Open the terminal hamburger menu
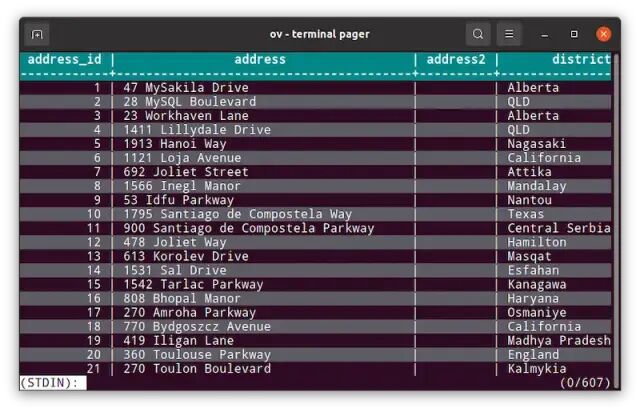 509,34
